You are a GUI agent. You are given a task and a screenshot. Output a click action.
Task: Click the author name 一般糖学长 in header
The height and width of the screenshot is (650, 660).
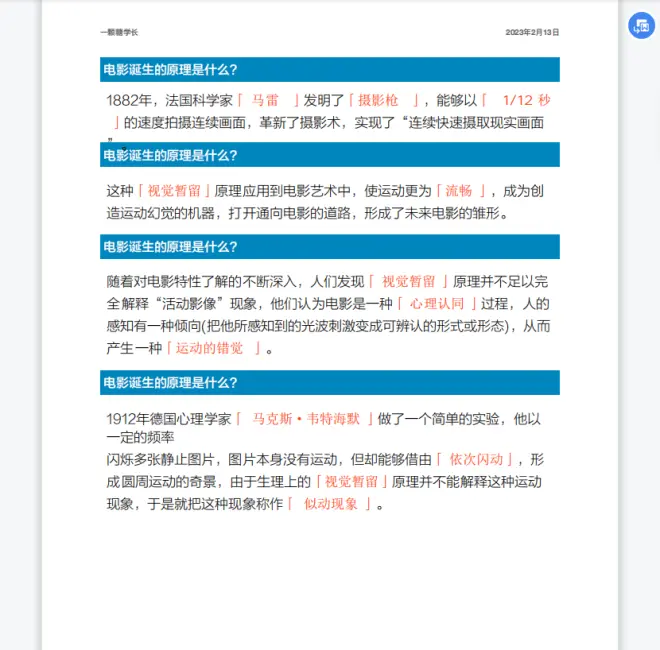tap(119, 32)
